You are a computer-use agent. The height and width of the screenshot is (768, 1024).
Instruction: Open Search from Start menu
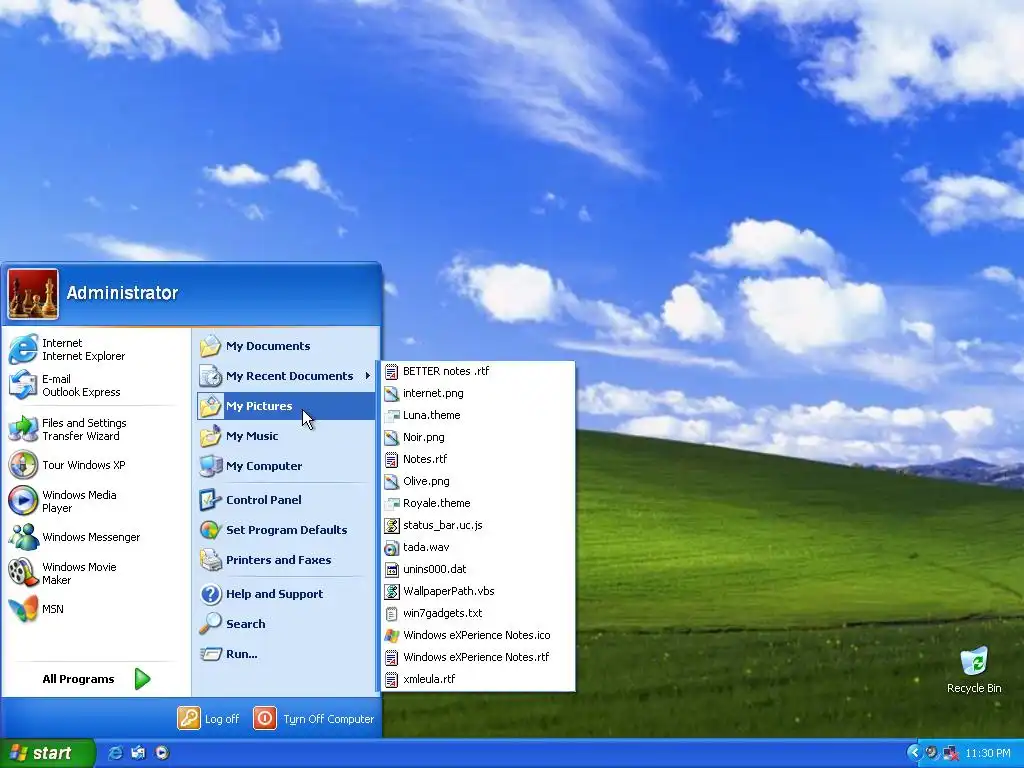pos(285,624)
